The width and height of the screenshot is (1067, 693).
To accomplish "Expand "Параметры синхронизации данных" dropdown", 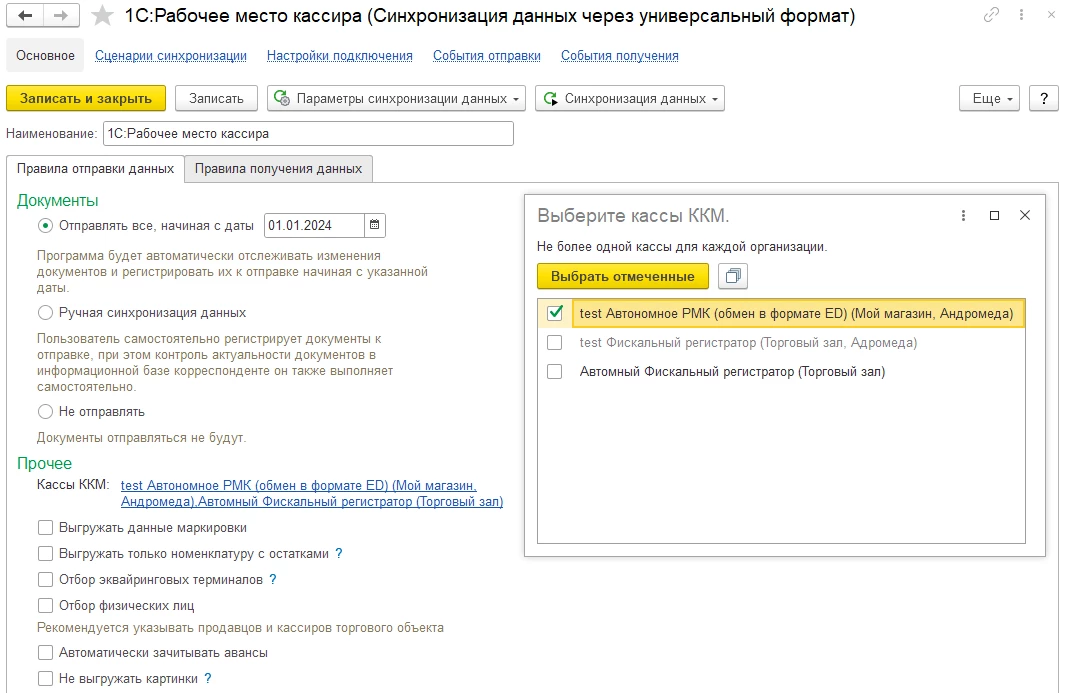I will 397,98.
